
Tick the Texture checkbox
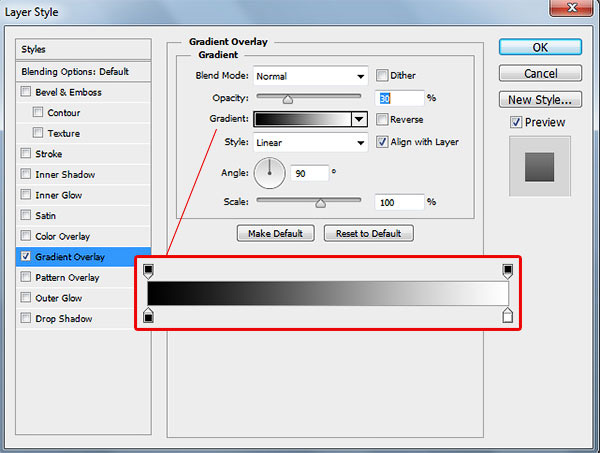[38, 133]
